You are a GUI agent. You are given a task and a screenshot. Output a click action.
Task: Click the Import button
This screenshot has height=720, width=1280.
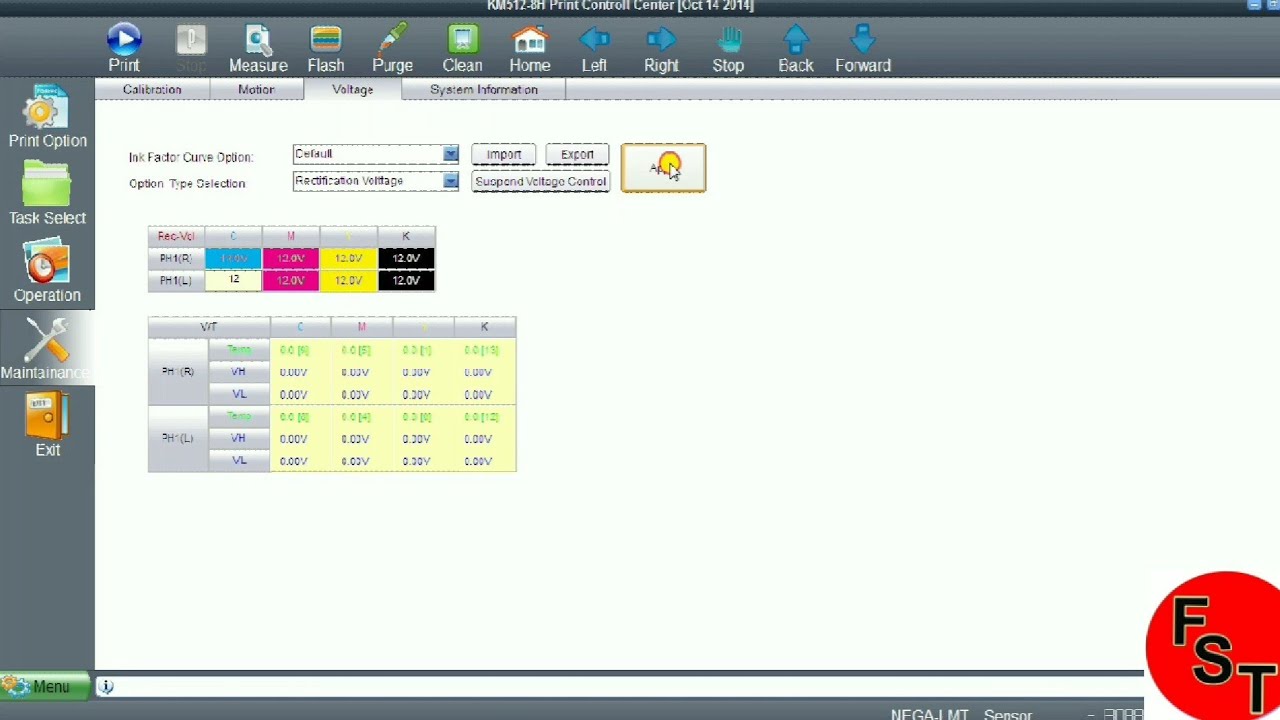point(504,155)
